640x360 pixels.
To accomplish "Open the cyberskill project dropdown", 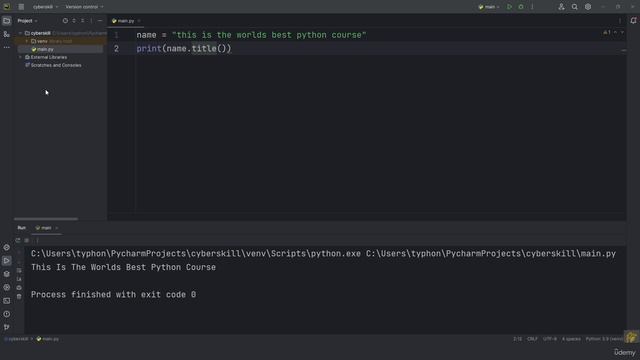I will tap(45, 7).
